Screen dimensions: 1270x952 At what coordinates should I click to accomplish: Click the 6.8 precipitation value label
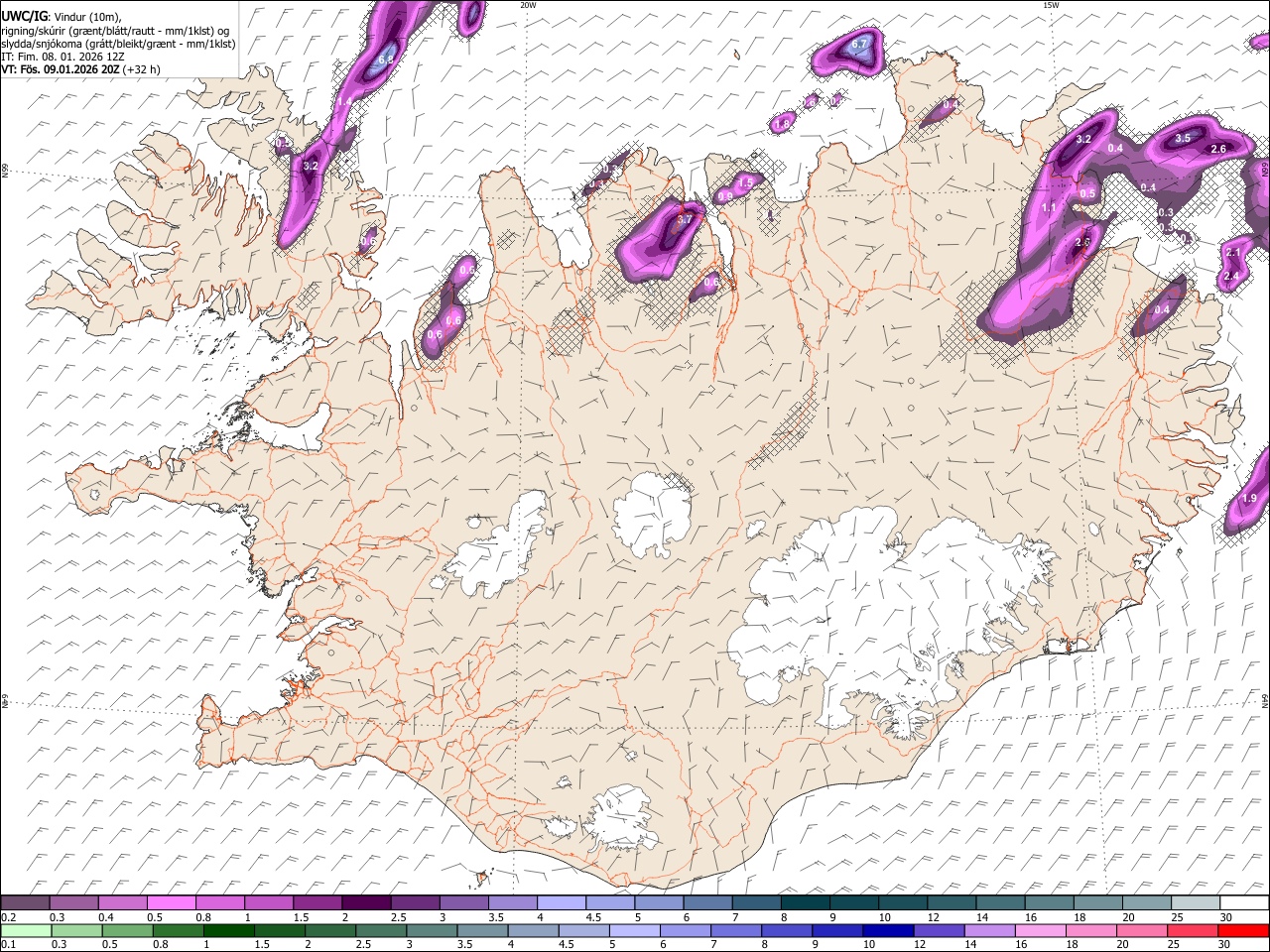[x=386, y=60]
